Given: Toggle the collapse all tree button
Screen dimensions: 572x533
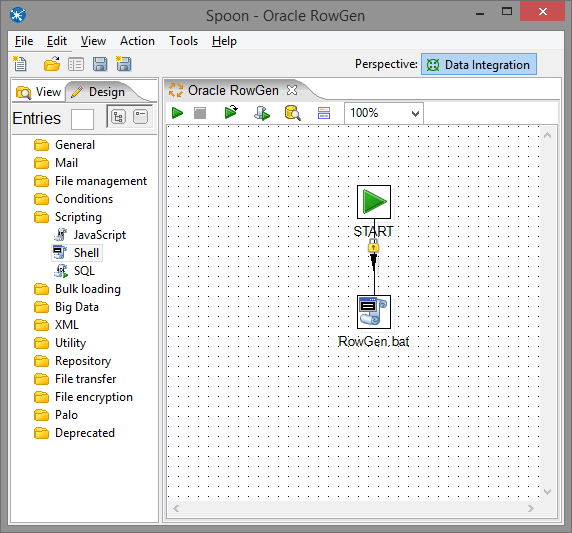Looking at the screenshot, I should click(140, 117).
